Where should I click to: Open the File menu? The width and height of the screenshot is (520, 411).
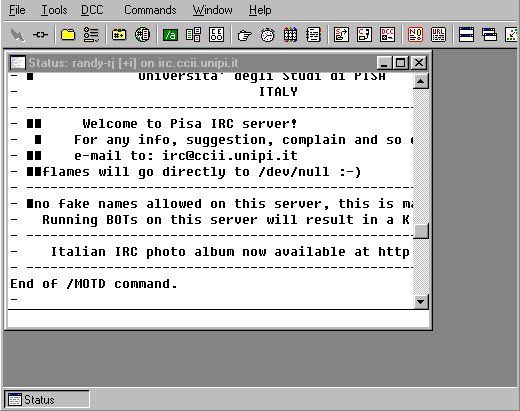click(17, 10)
